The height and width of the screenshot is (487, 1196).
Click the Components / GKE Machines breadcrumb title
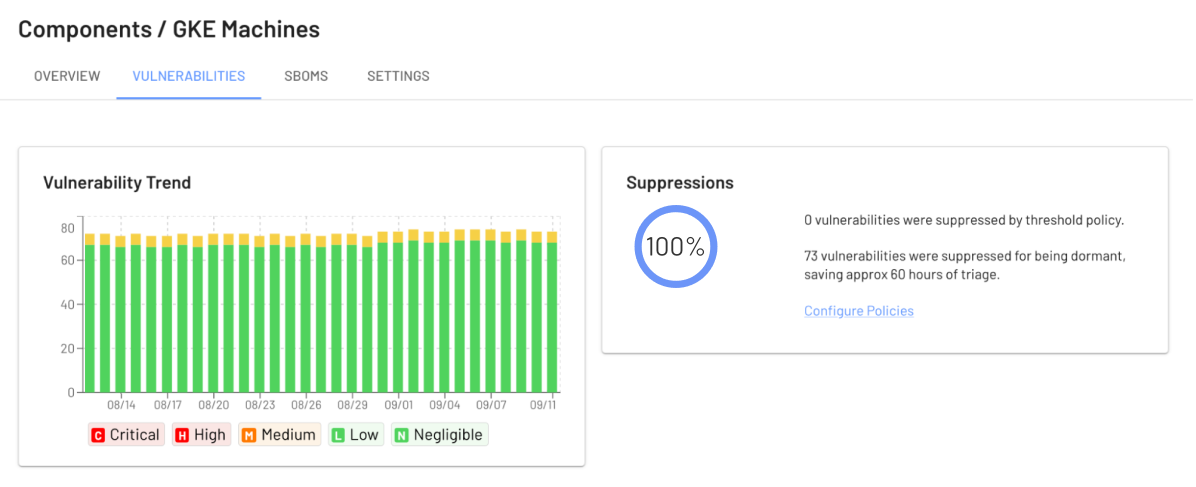169,29
